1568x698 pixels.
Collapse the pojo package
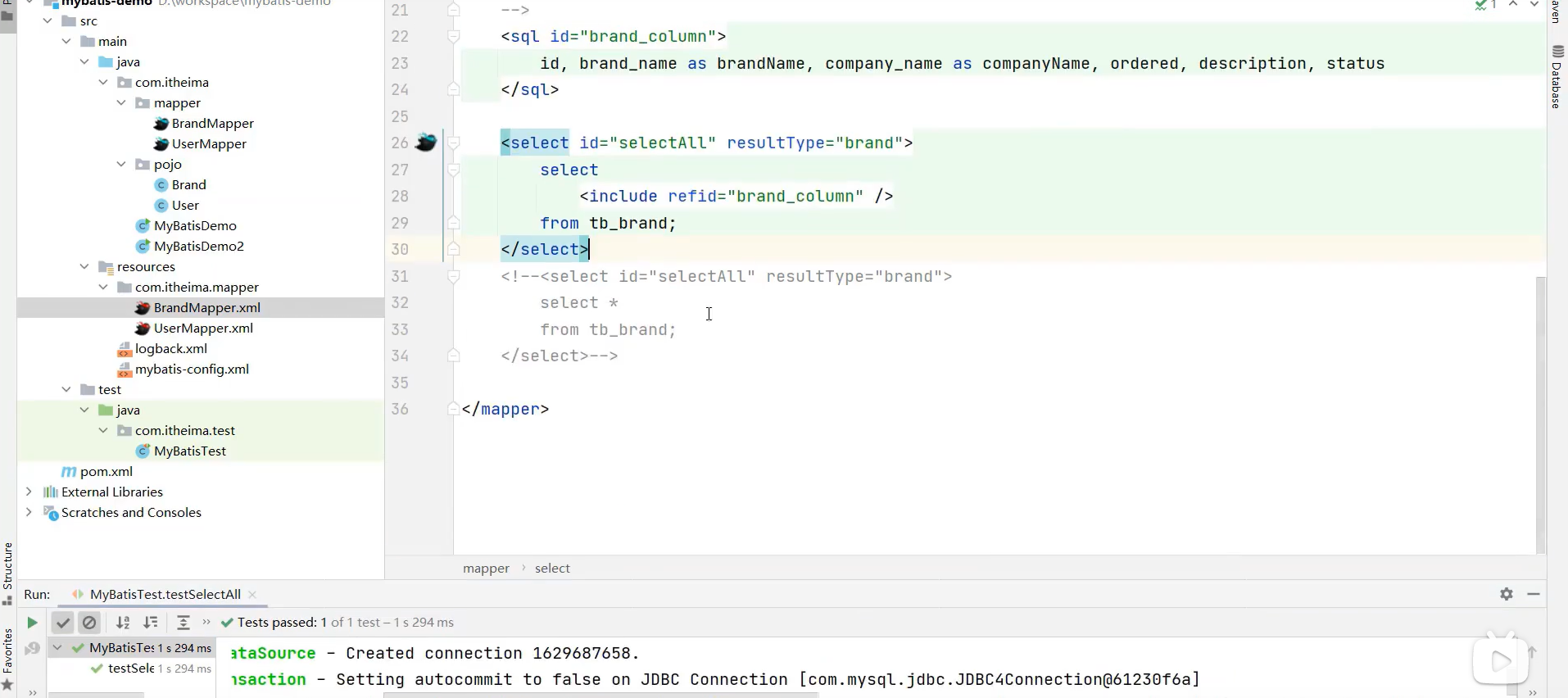click(121, 164)
